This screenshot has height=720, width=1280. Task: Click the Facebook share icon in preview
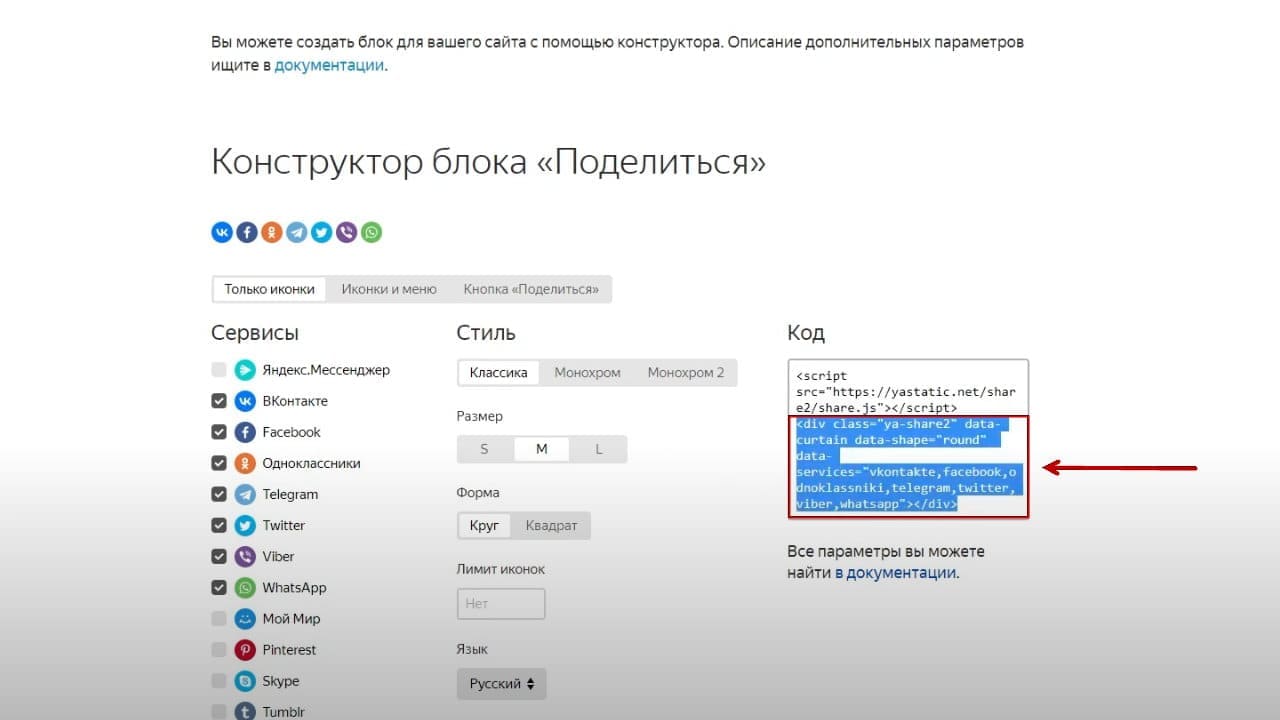tap(247, 232)
